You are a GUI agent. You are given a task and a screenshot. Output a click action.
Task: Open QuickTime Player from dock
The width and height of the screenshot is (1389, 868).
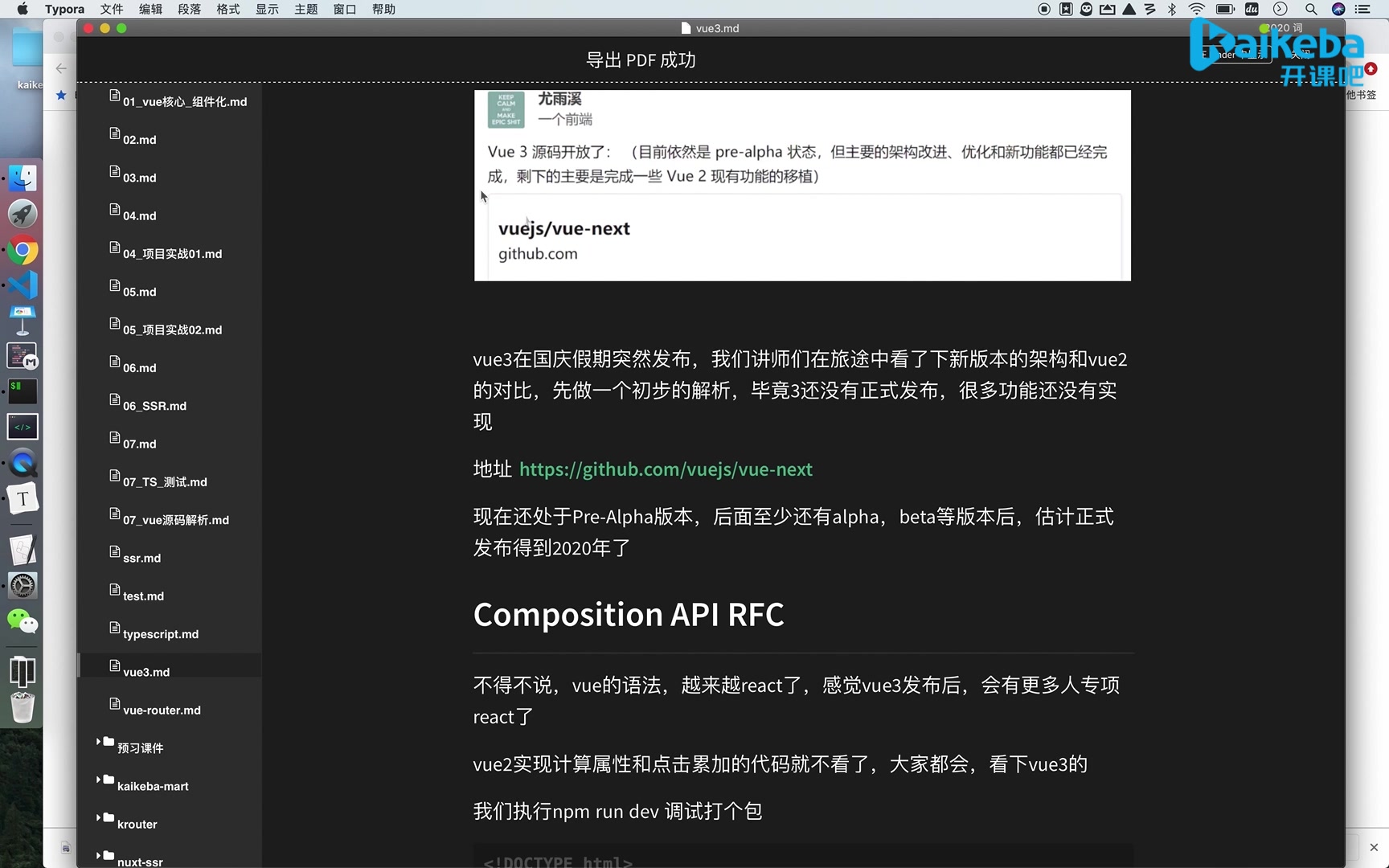(x=23, y=463)
